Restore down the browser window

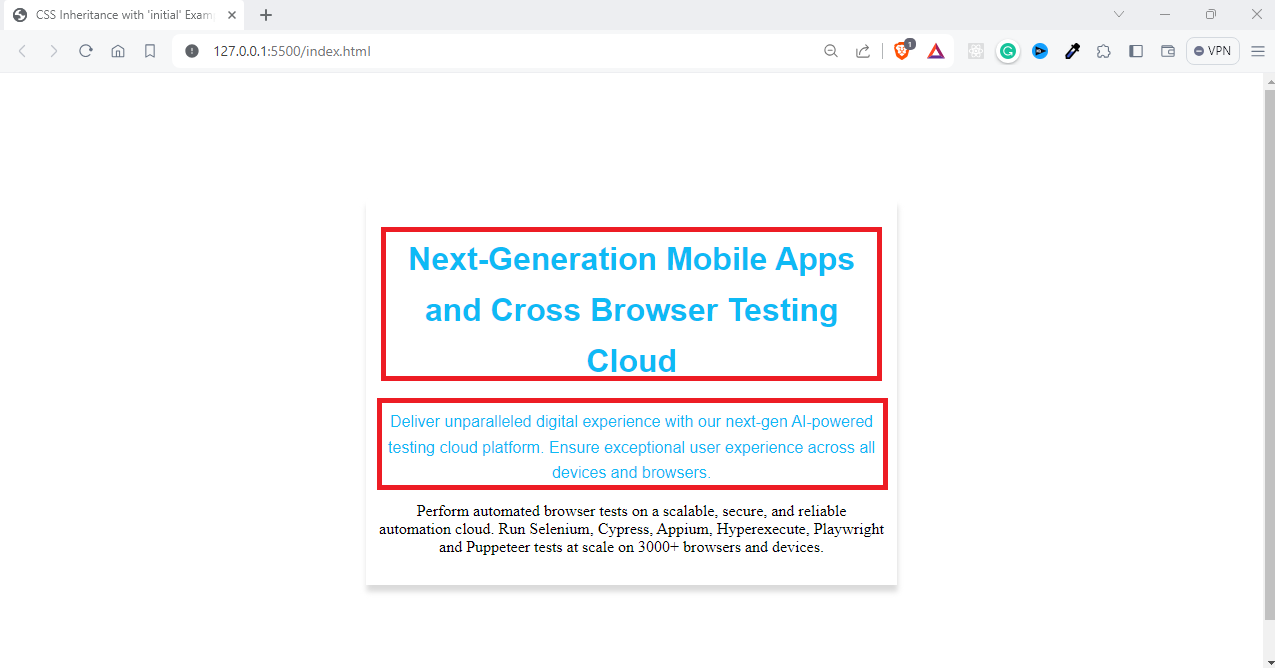click(x=1211, y=14)
